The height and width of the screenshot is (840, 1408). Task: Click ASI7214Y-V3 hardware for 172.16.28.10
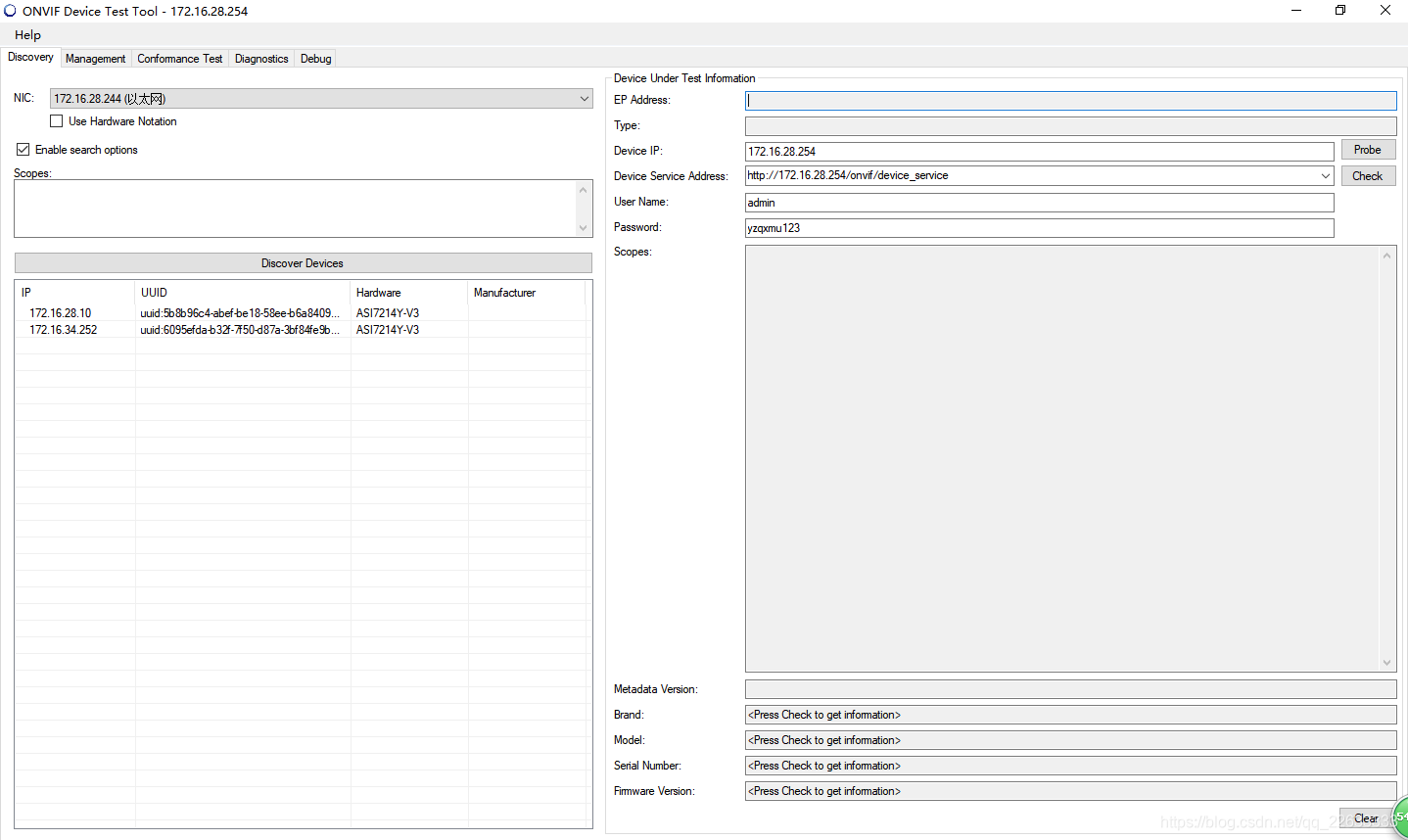click(388, 313)
